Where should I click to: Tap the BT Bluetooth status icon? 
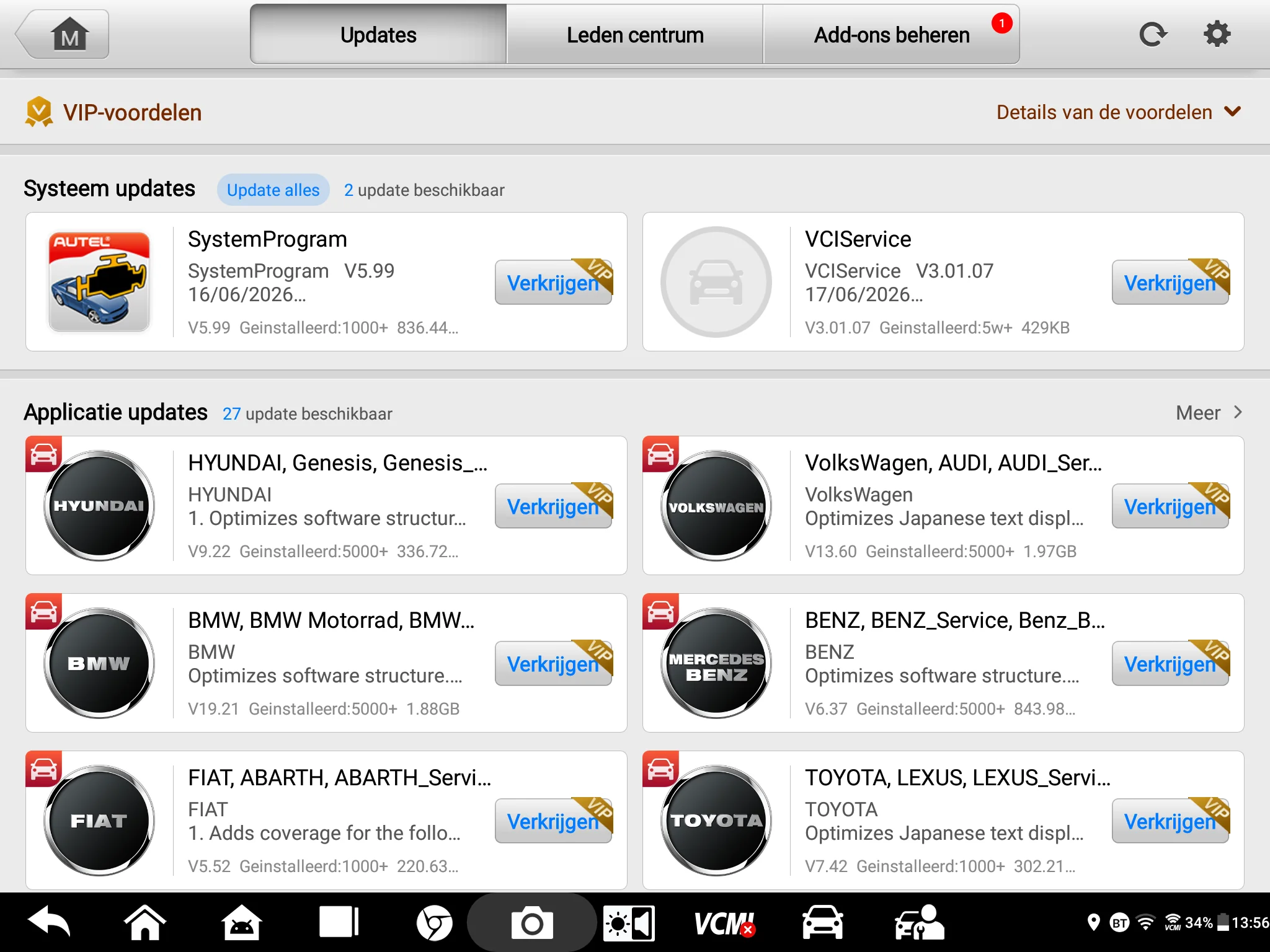tap(1119, 923)
